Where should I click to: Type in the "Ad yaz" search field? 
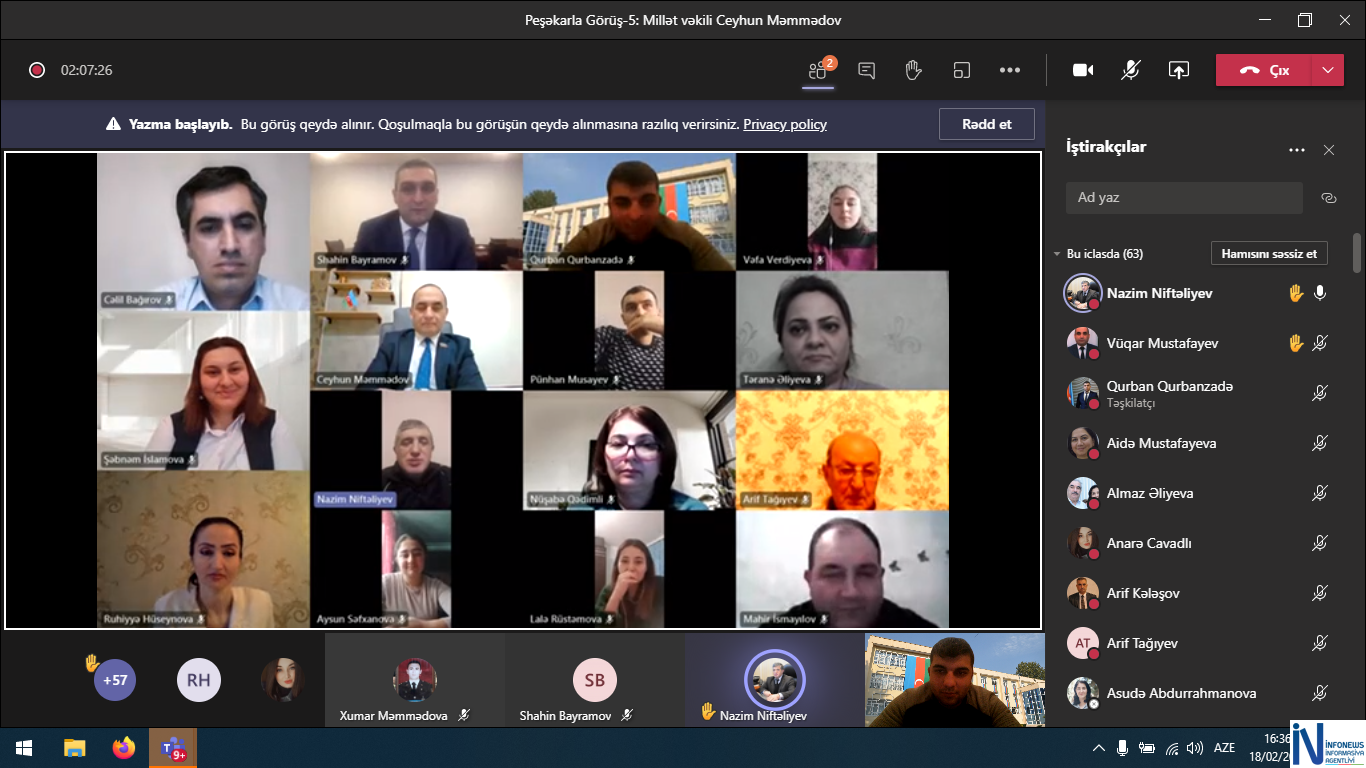click(x=1184, y=198)
